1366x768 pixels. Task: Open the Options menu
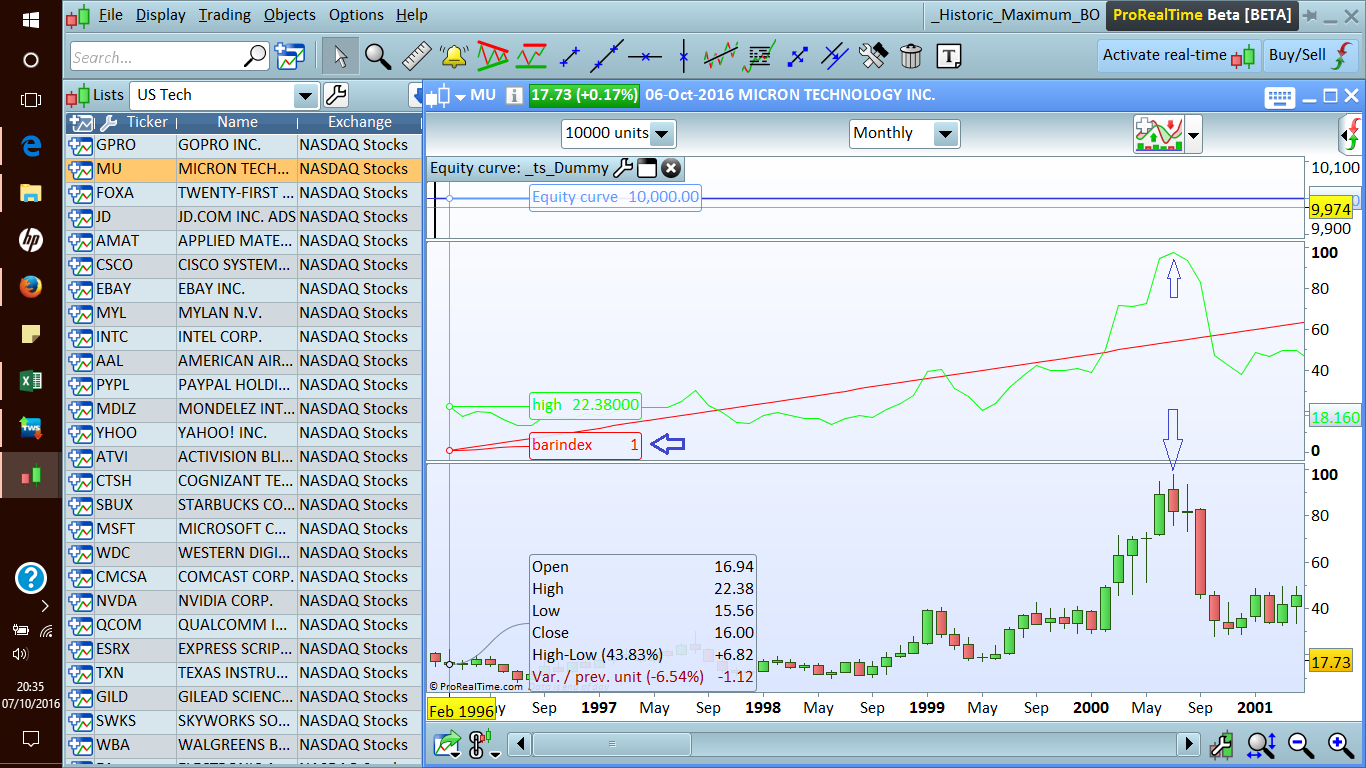click(356, 15)
